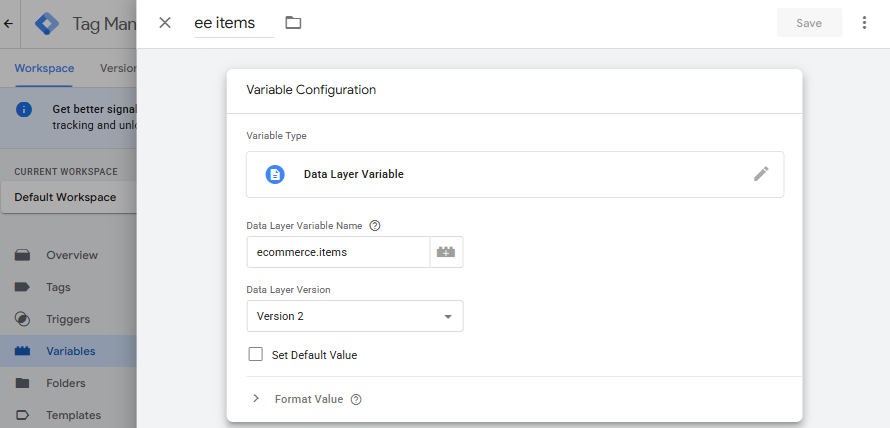Click the Tag Manager logo
Image resolution: width=890 pixels, height=428 pixels.
point(47,23)
